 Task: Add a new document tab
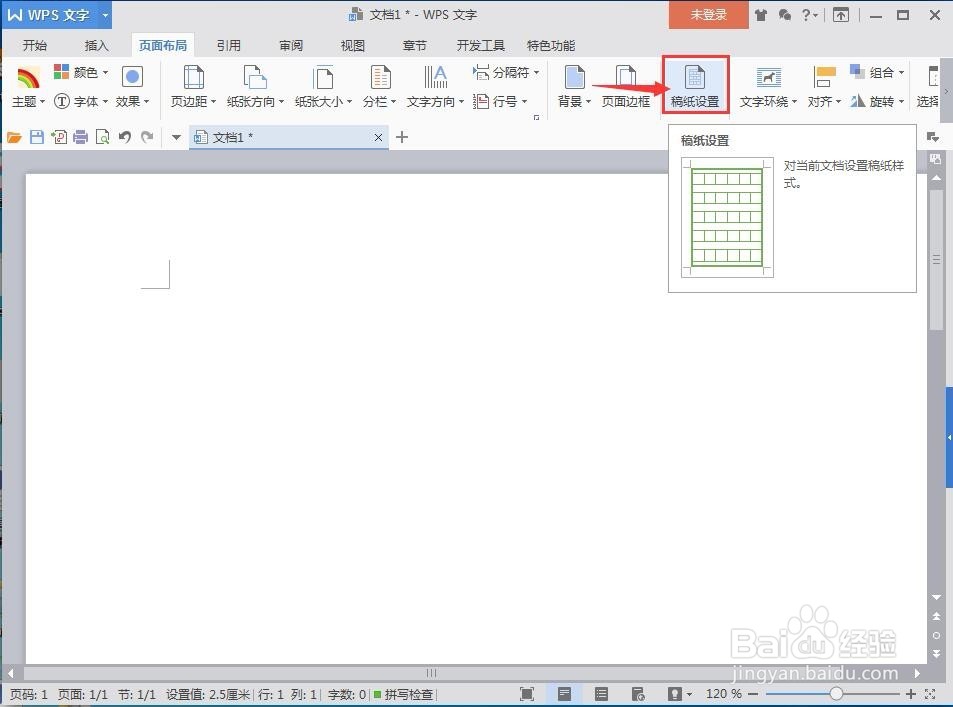pyautogui.click(x=402, y=137)
